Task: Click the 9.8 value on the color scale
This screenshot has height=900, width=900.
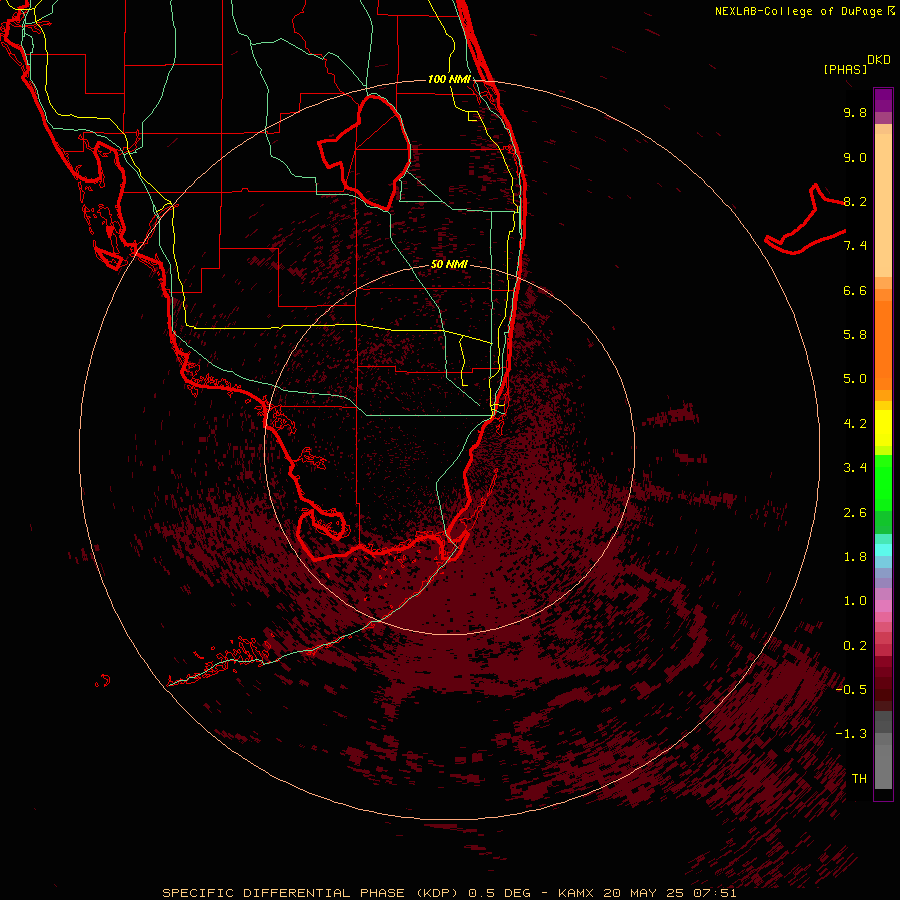Action: pyautogui.click(x=855, y=112)
